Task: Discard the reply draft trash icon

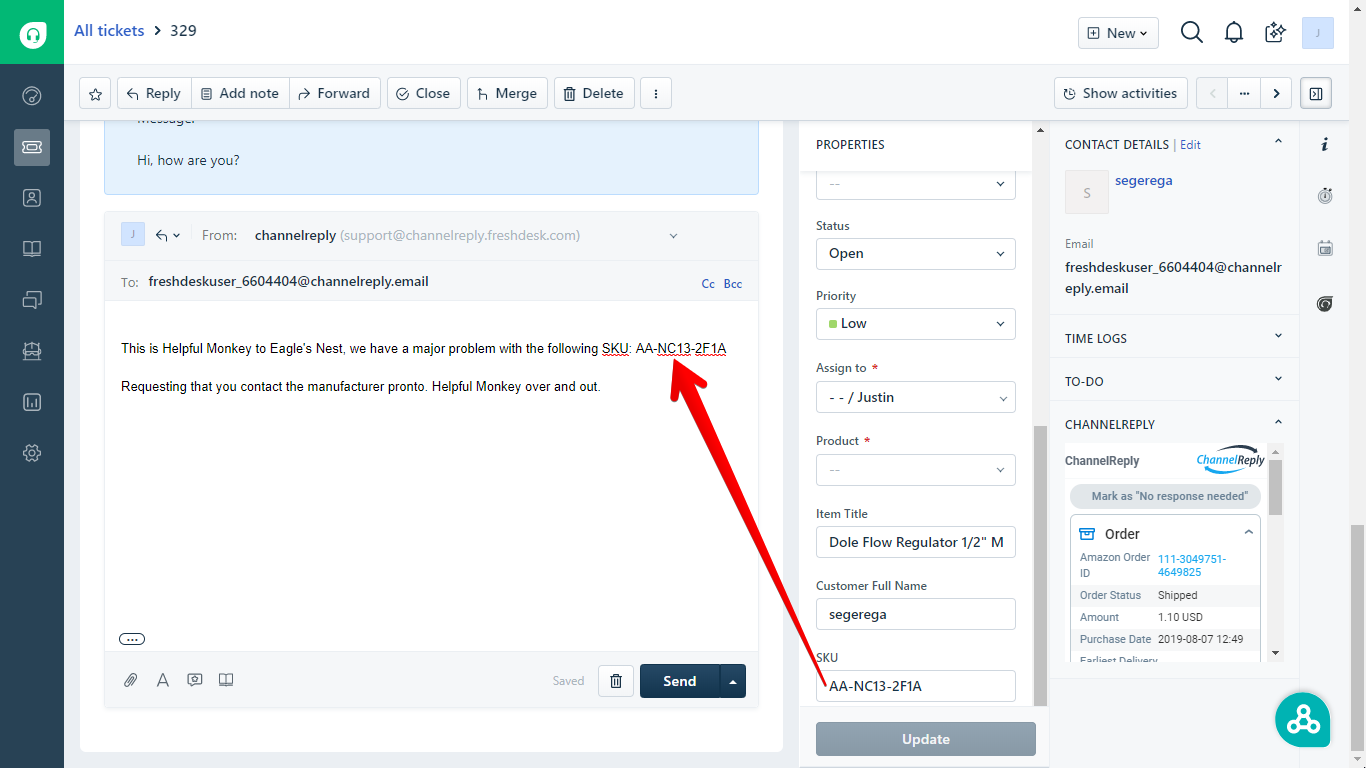Action: (616, 681)
